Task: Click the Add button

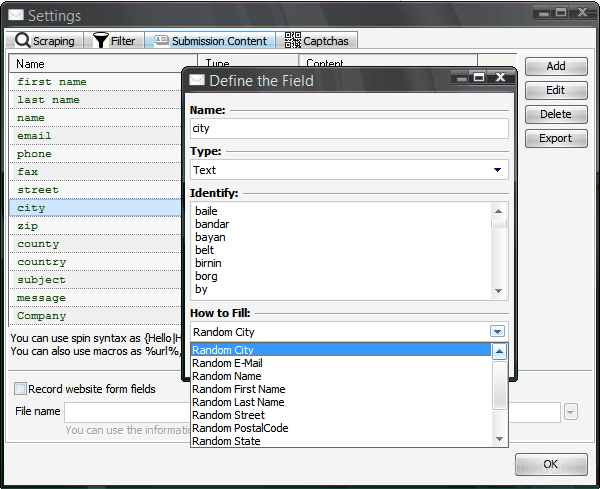Action: click(x=556, y=66)
